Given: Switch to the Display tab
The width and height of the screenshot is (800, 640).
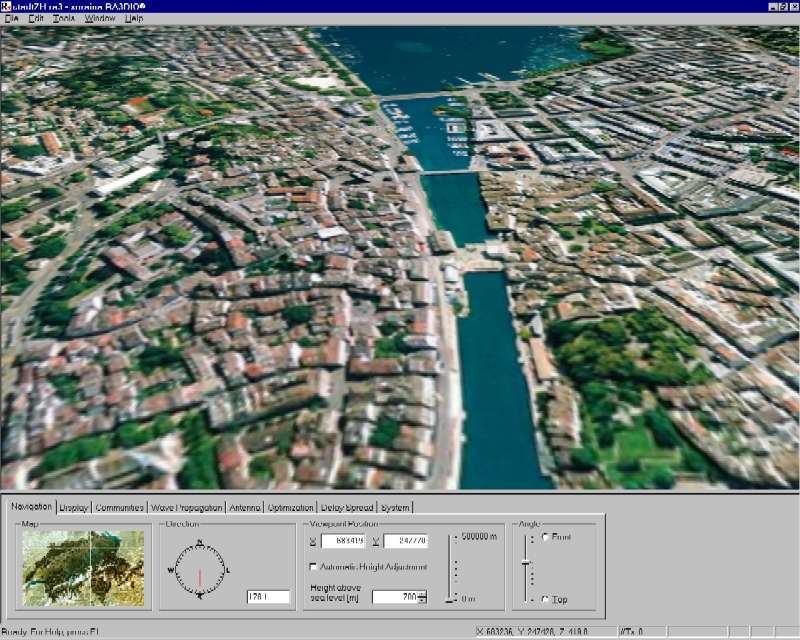Looking at the screenshot, I should [74, 508].
